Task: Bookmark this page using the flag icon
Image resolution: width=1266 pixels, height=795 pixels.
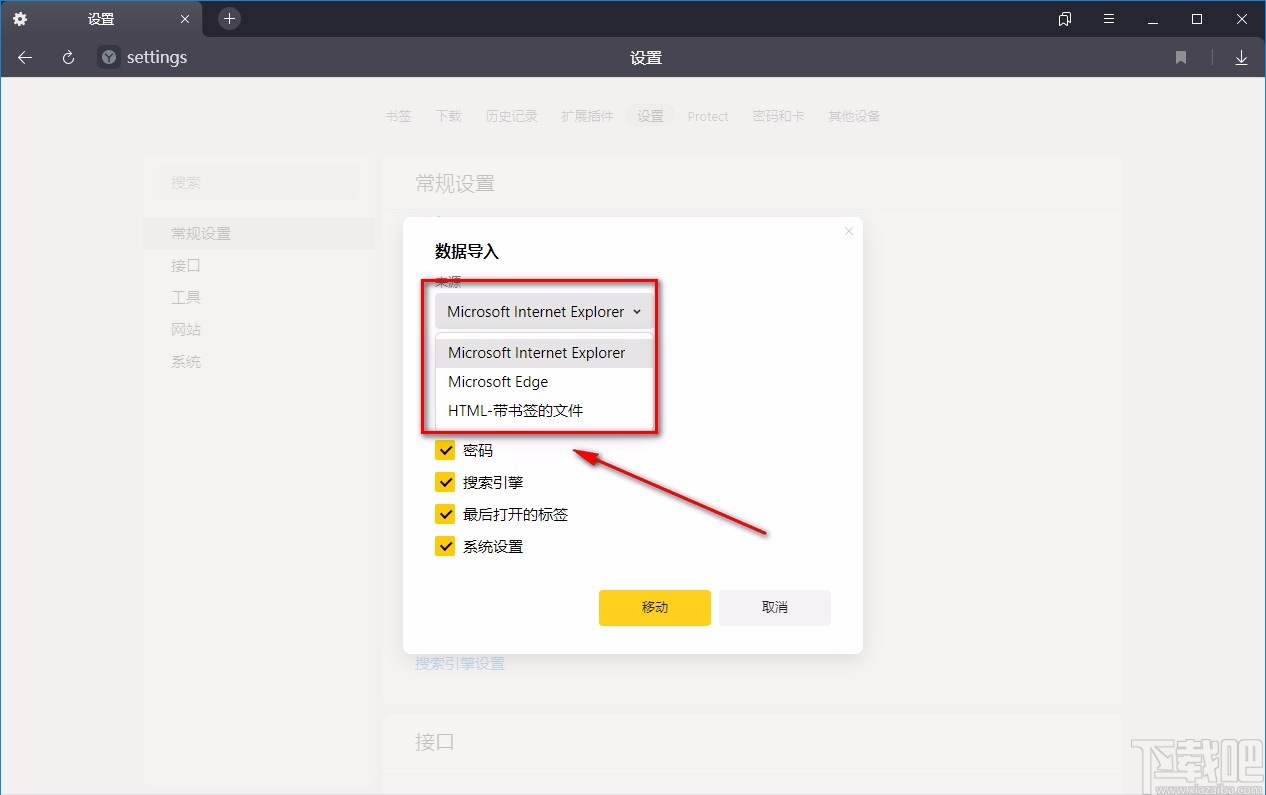Action: point(1180,57)
